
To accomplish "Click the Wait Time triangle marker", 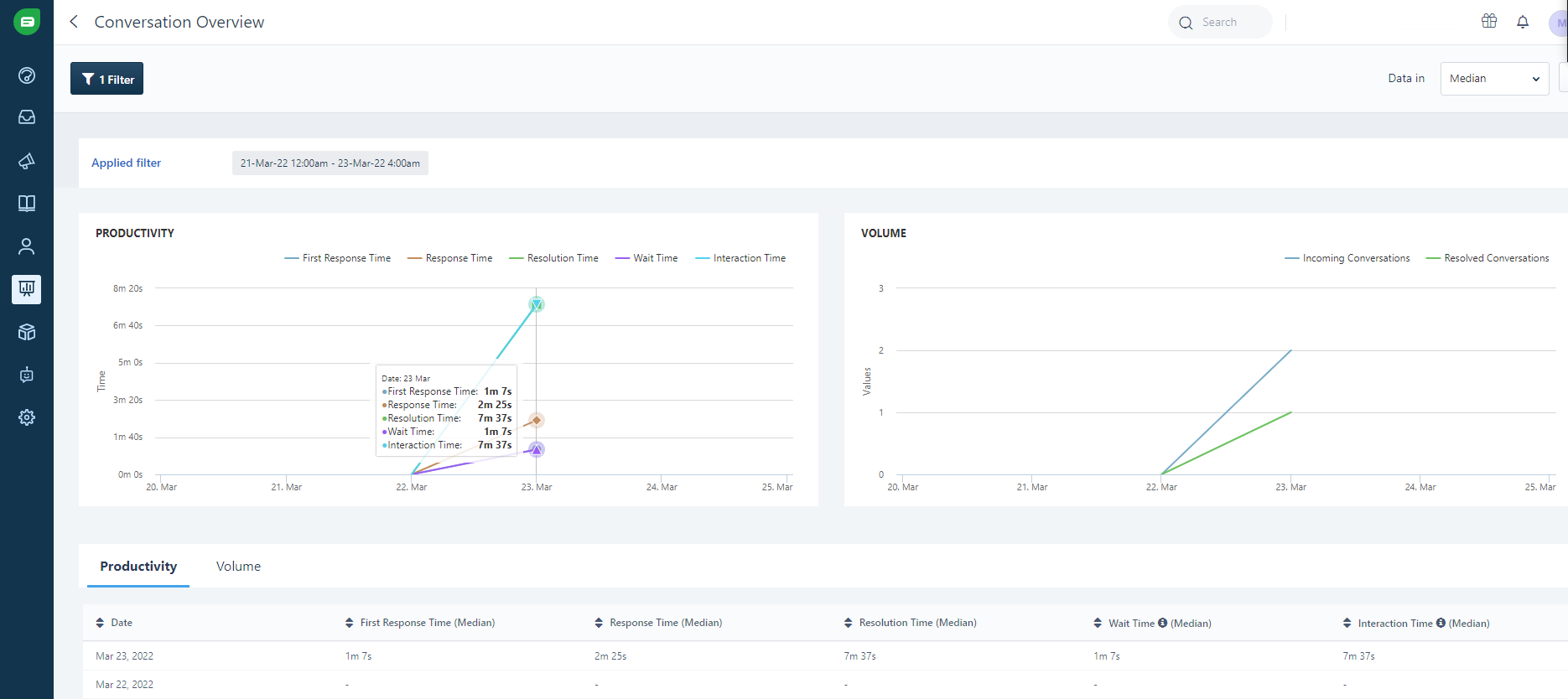I will [537, 449].
